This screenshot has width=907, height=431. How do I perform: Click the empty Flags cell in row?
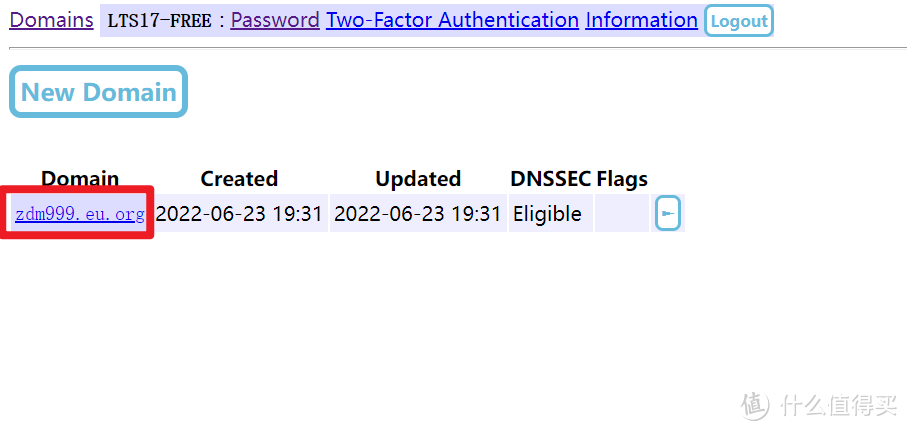point(622,213)
